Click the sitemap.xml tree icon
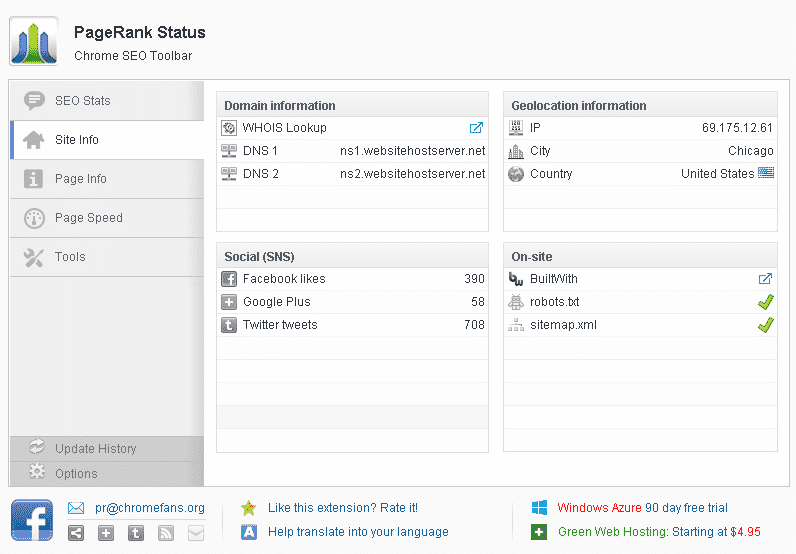Viewport: 796px width, 554px height. 516,325
